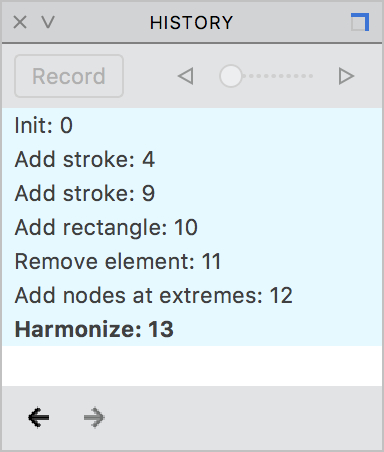Undo using the black left arrow
The height and width of the screenshot is (452, 384).
[39, 417]
